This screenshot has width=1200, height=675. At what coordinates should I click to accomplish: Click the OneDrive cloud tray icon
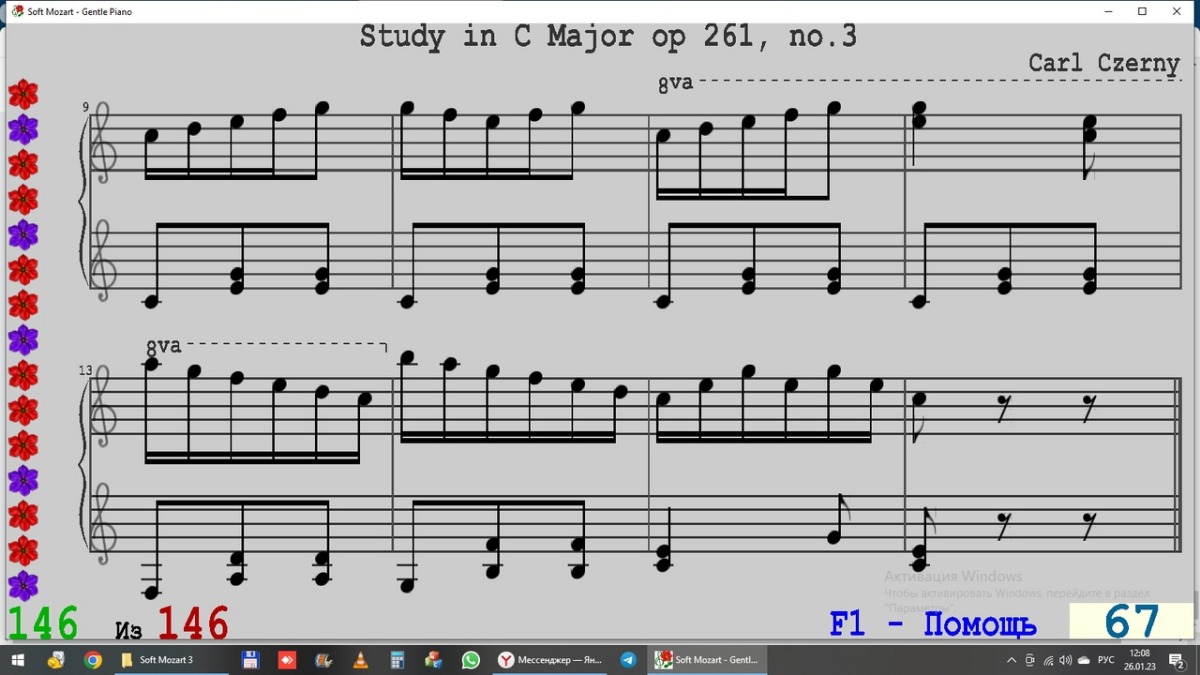[1084, 660]
